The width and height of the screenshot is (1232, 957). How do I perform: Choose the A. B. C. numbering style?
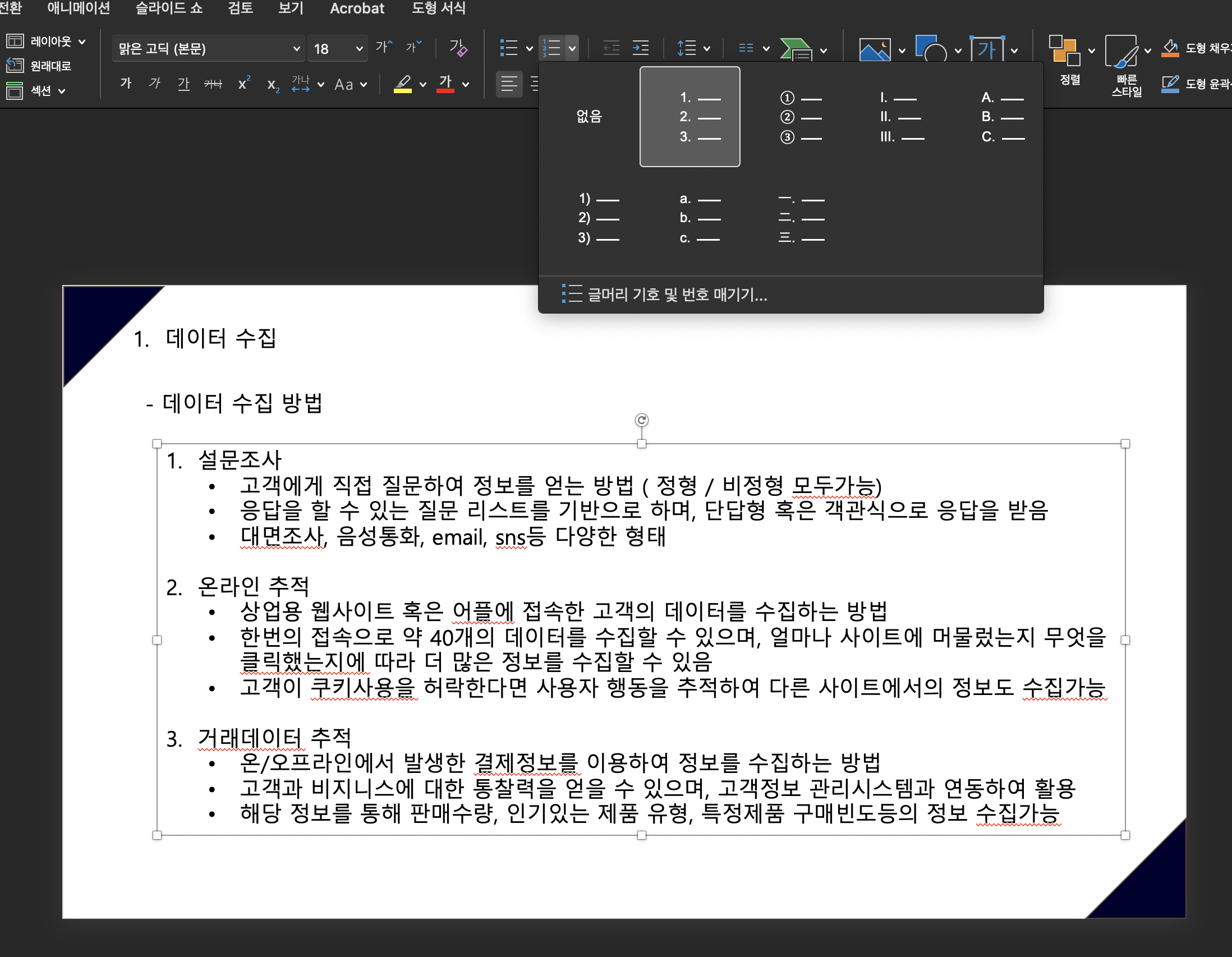tap(1002, 117)
